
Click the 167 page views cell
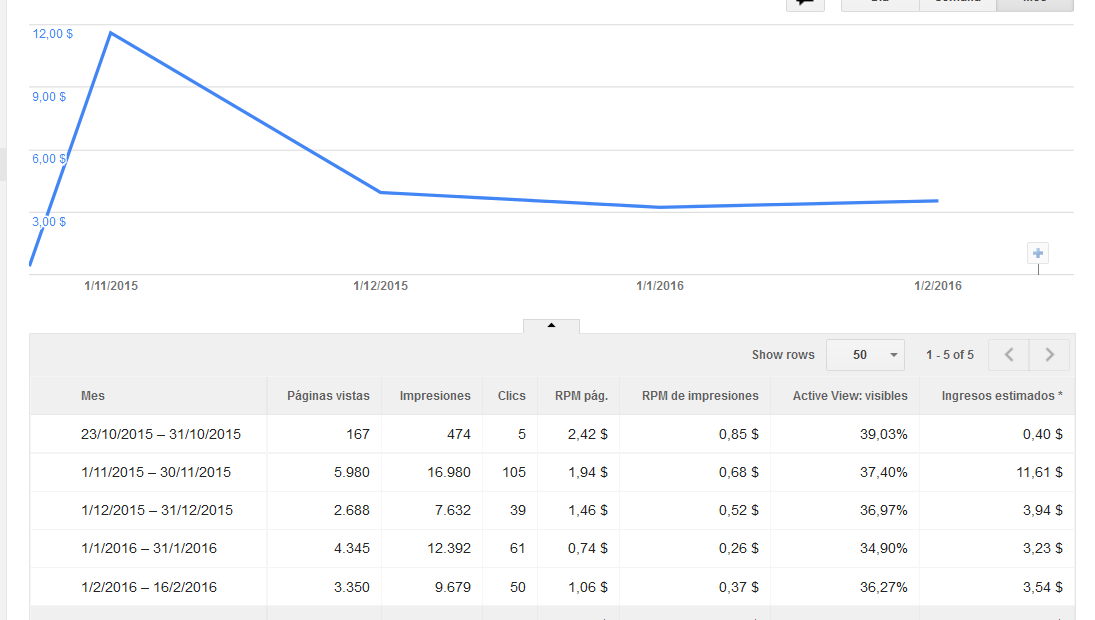358,434
